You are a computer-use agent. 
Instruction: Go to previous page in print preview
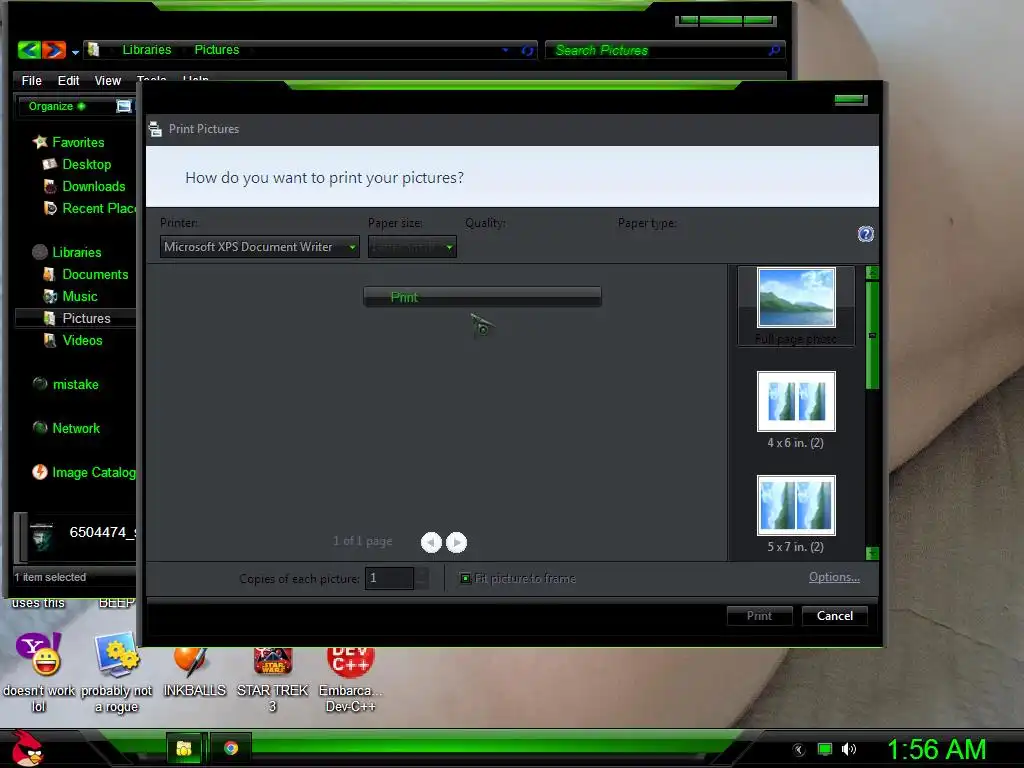coord(431,542)
